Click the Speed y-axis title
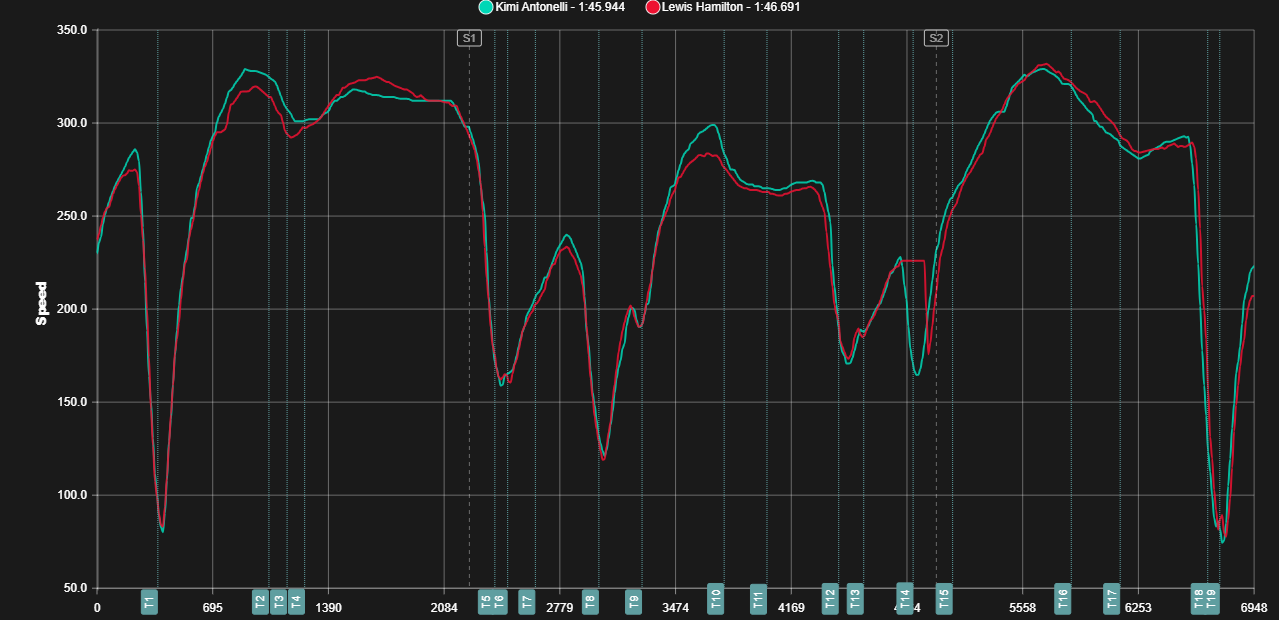Viewport: 1279px width, 620px height. 42,305
